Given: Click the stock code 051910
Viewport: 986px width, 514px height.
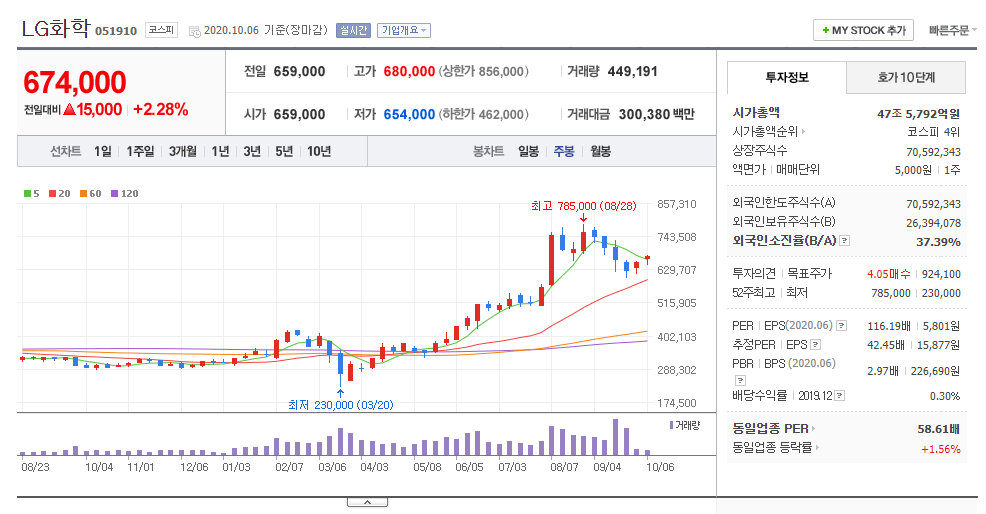Looking at the screenshot, I should [116, 31].
